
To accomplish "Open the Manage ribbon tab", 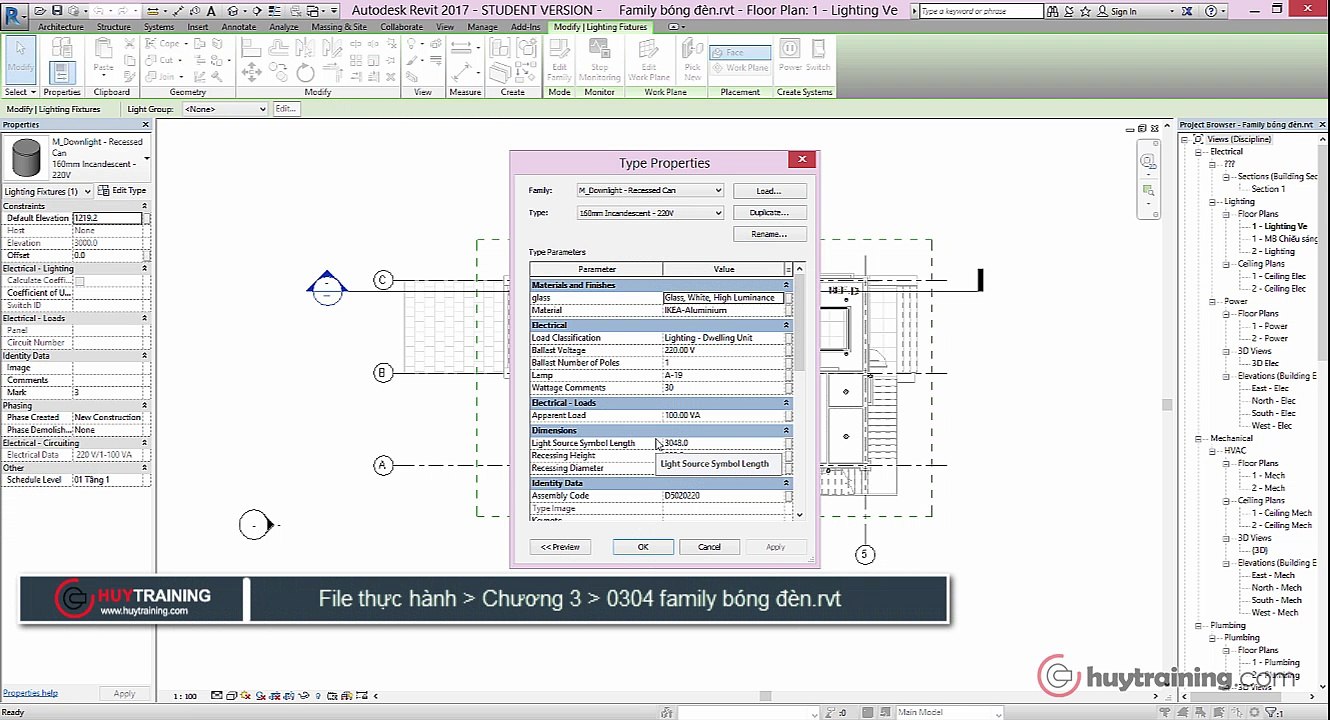I will [x=482, y=27].
